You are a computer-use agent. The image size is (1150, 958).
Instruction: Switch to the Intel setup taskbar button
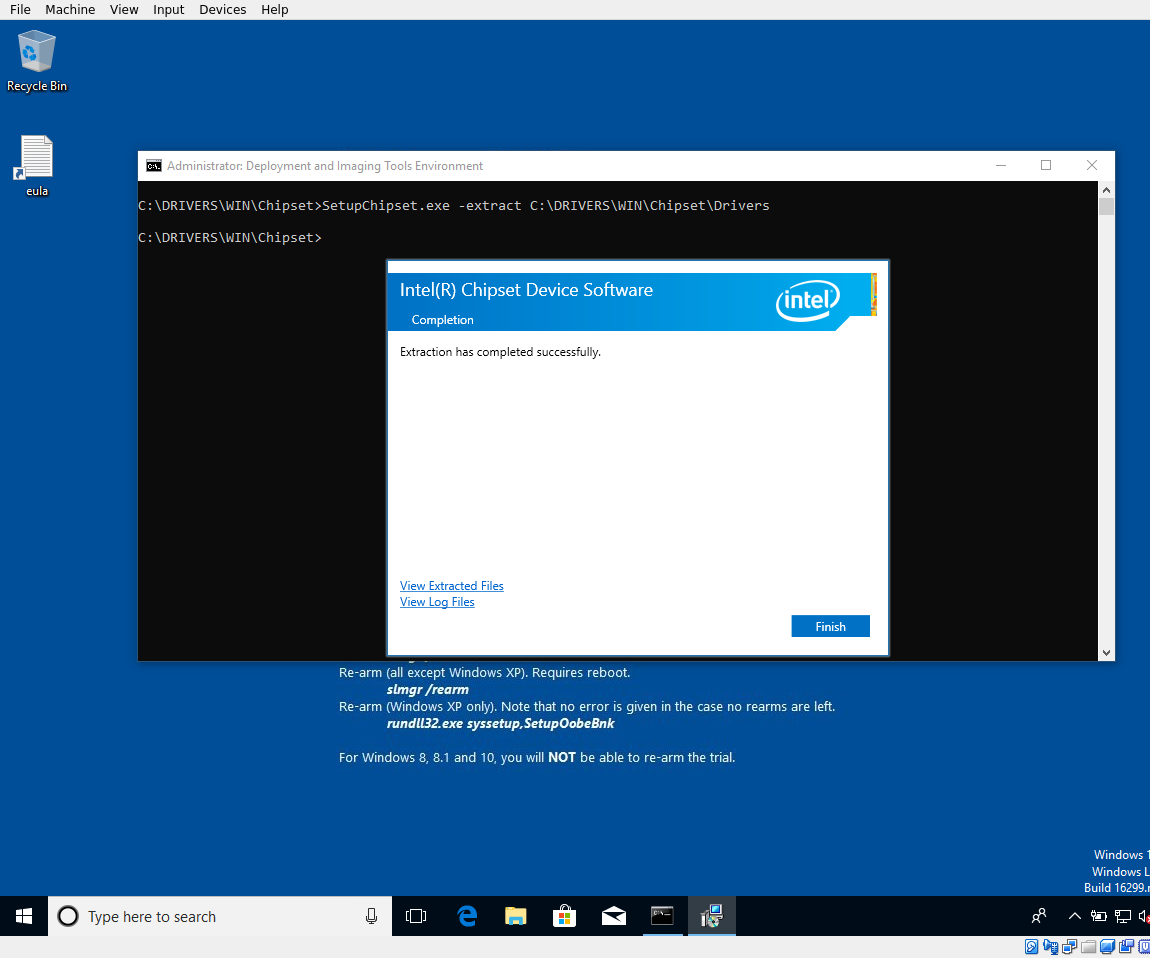pos(711,916)
